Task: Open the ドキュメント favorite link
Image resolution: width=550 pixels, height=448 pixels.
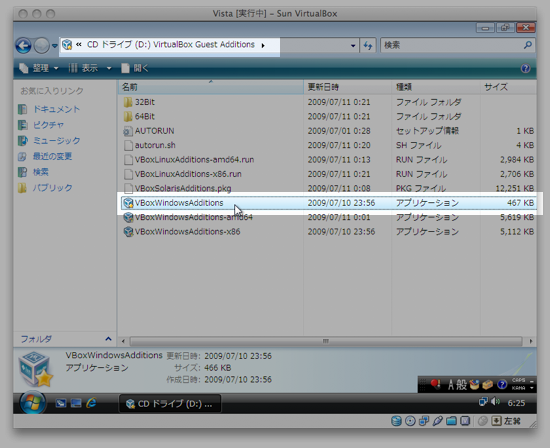Action: click(x=49, y=109)
